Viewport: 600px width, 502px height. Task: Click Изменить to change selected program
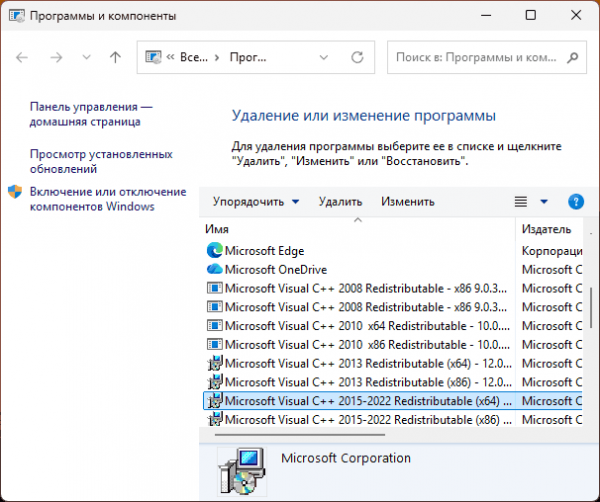[x=408, y=202]
